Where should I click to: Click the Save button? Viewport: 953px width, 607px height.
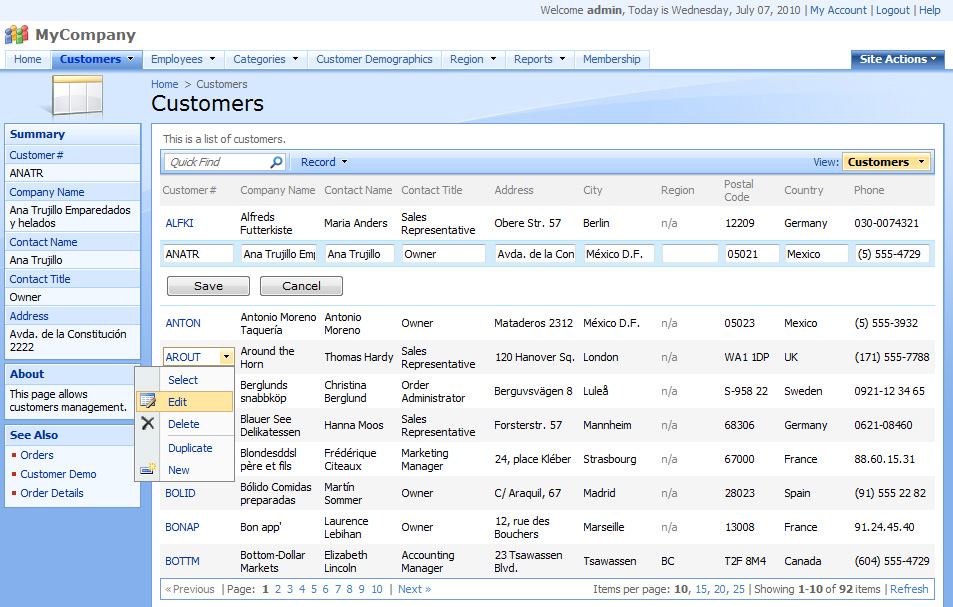pos(208,286)
